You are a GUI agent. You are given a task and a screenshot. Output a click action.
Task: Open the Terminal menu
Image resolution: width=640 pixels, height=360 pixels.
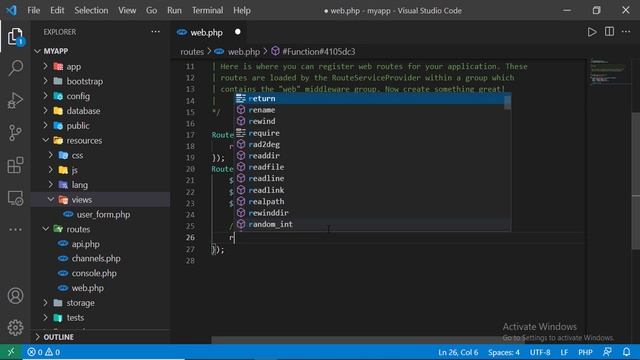pyautogui.click(x=207, y=10)
